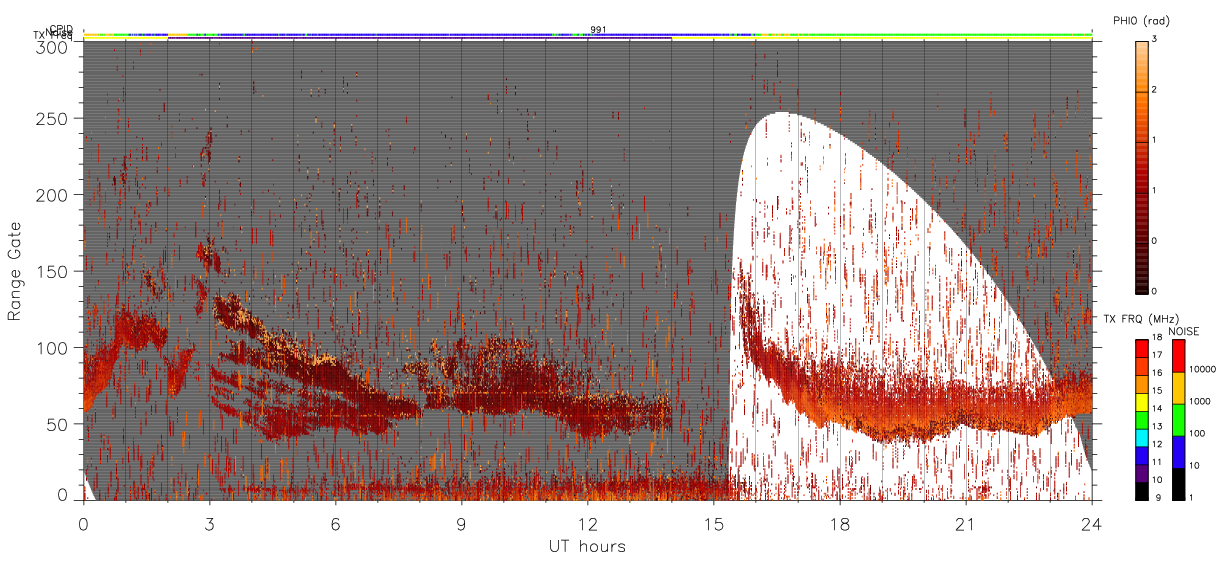
Task: Click Range Gate tick label '250'
Action: pyautogui.click(x=53, y=118)
